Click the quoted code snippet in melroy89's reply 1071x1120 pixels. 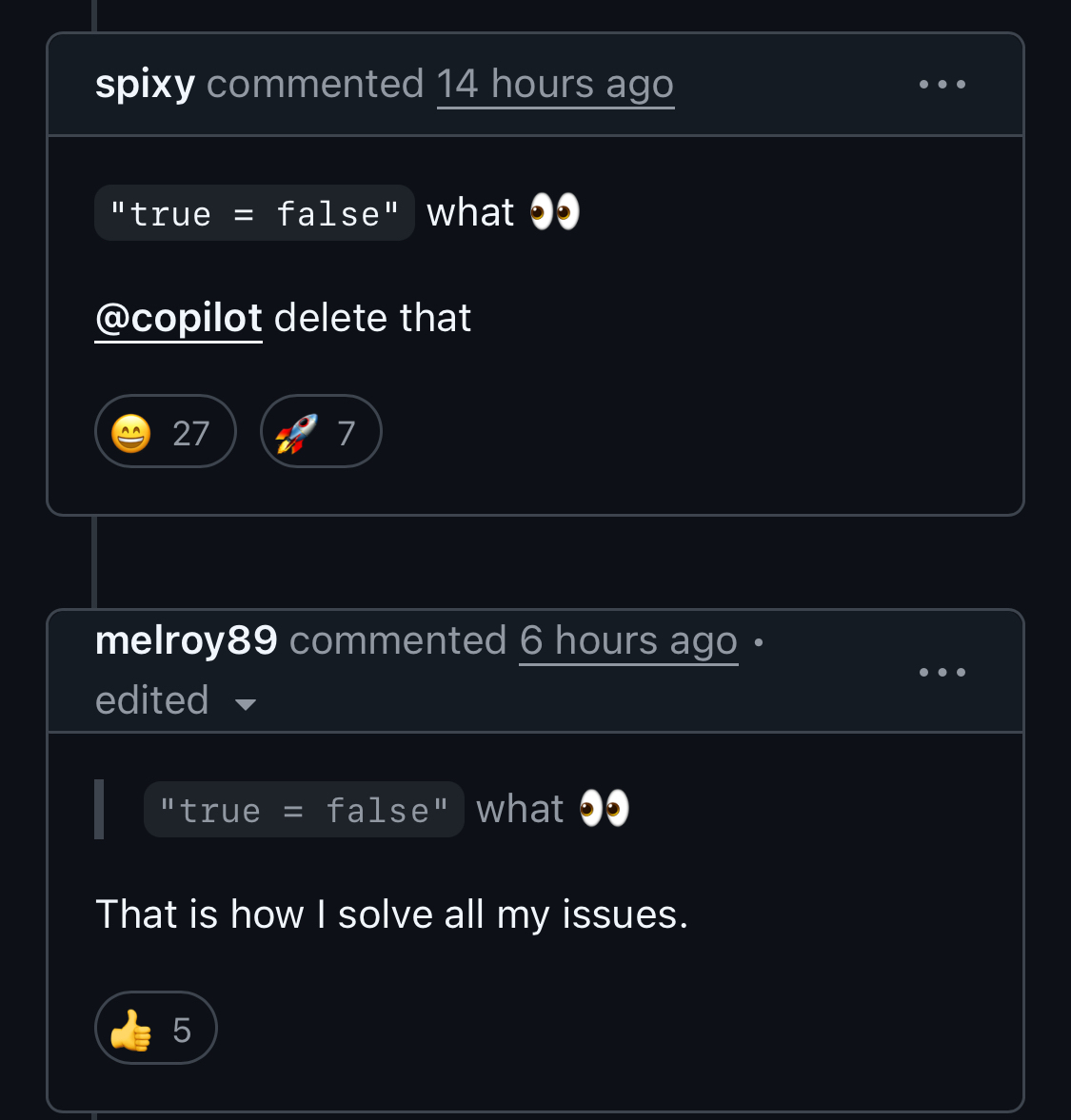[x=304, y=810]
